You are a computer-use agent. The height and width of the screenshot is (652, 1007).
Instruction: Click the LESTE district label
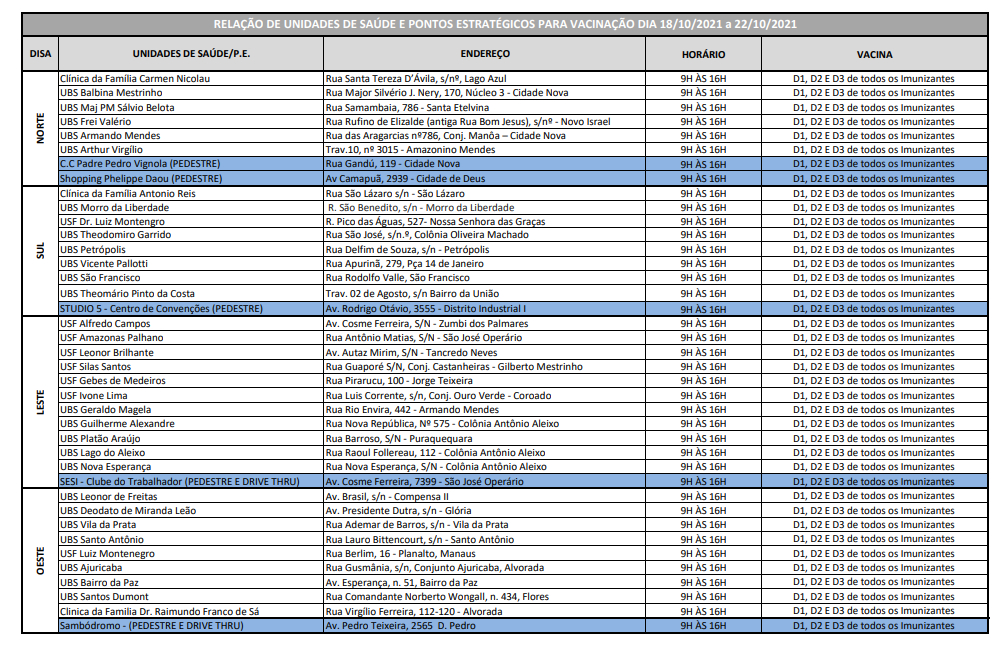[x=40, y=402]
